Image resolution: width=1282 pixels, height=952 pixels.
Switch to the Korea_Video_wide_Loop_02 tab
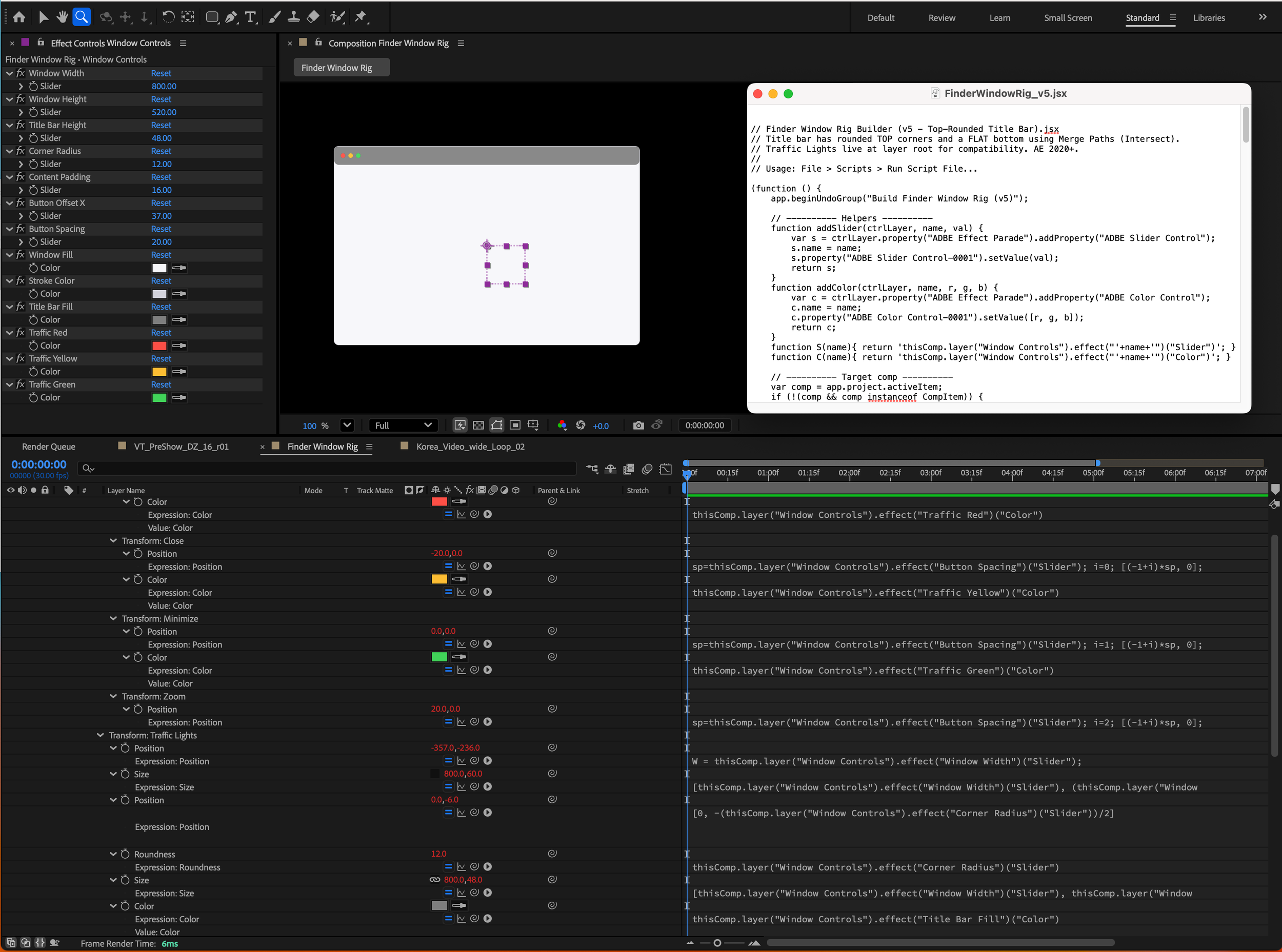pyautogui.click(x=470, y=447)
